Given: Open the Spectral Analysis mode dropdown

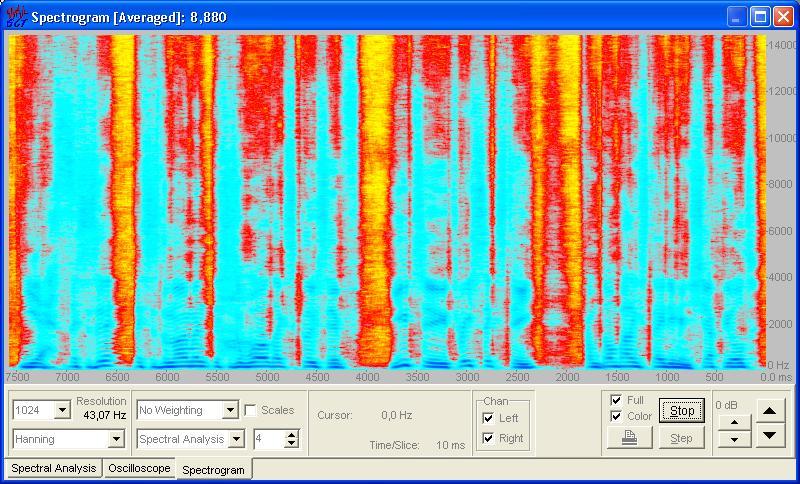Looking at the screenshot, I should [236, 439].
